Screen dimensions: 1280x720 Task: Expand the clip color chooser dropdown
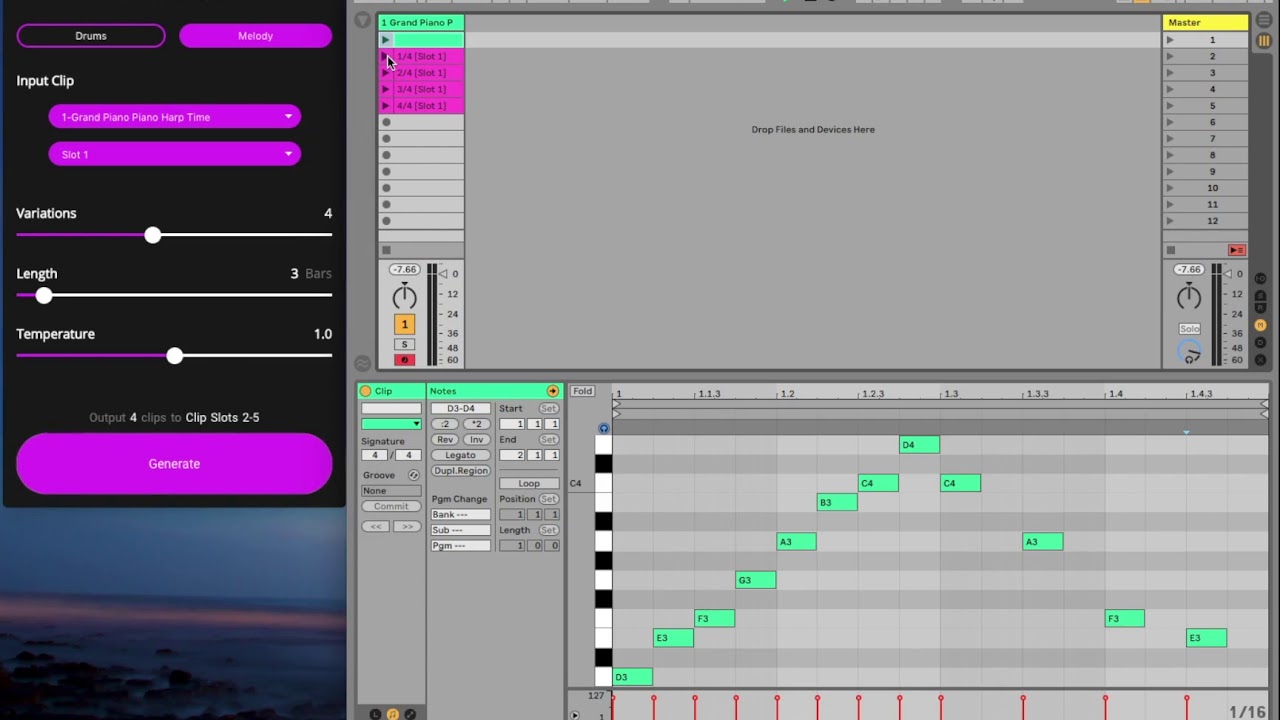pos(391,424)
